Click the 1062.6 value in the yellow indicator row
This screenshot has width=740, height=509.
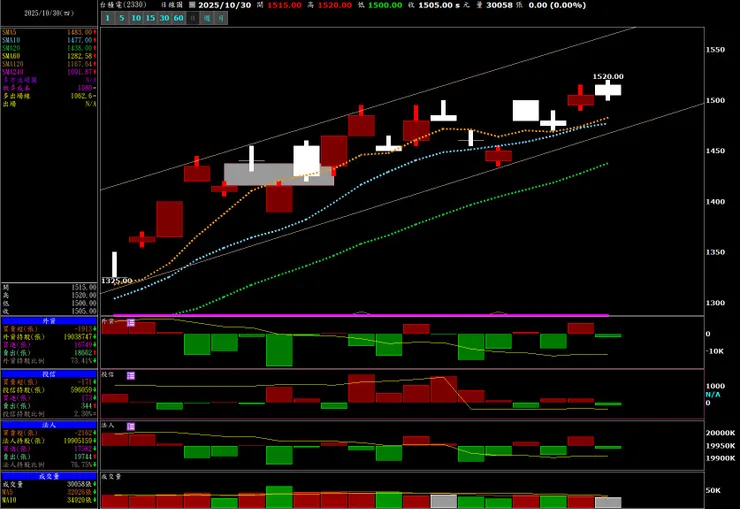81,96
